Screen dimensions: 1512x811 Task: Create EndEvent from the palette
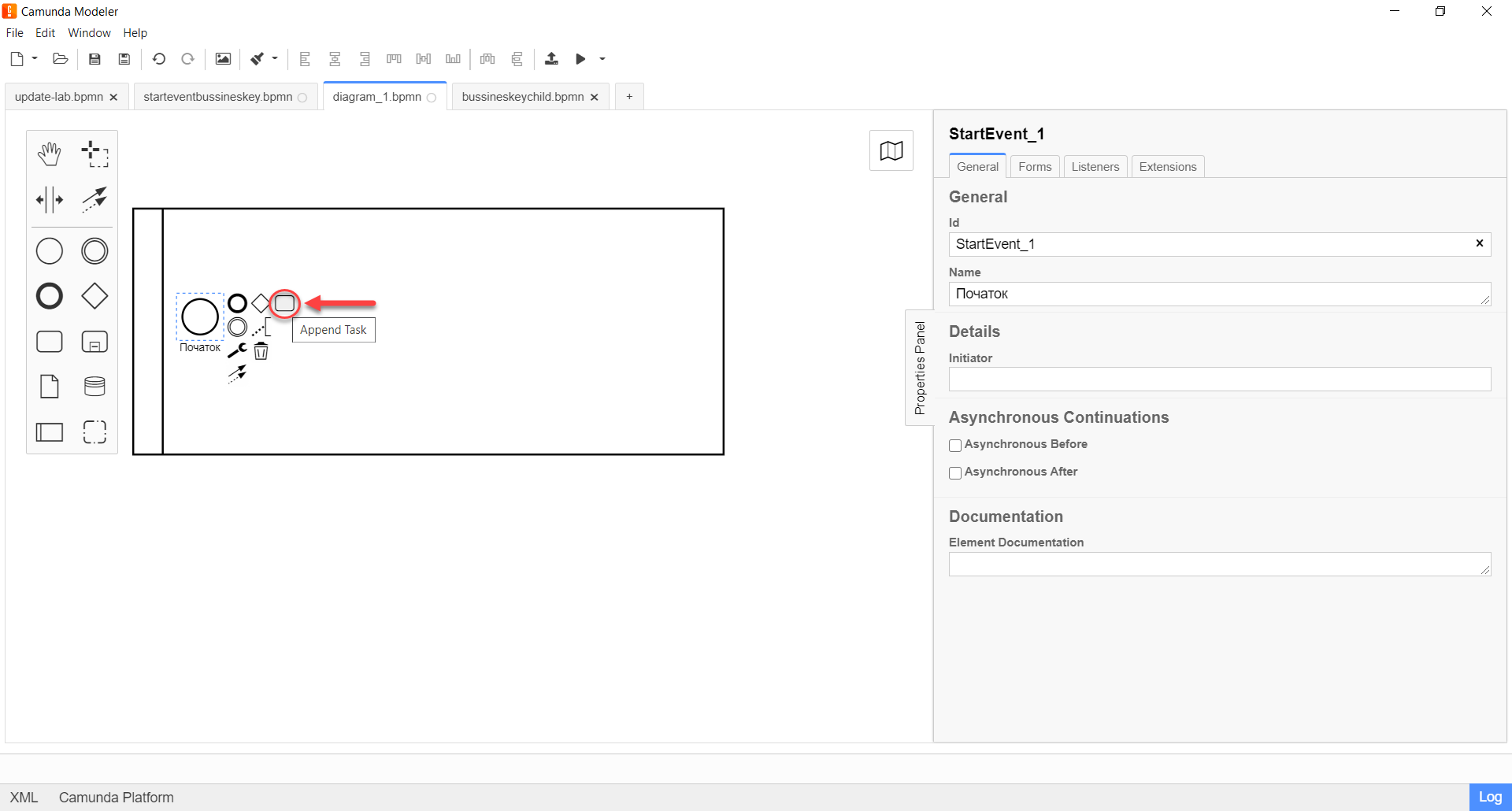[50, 296]
